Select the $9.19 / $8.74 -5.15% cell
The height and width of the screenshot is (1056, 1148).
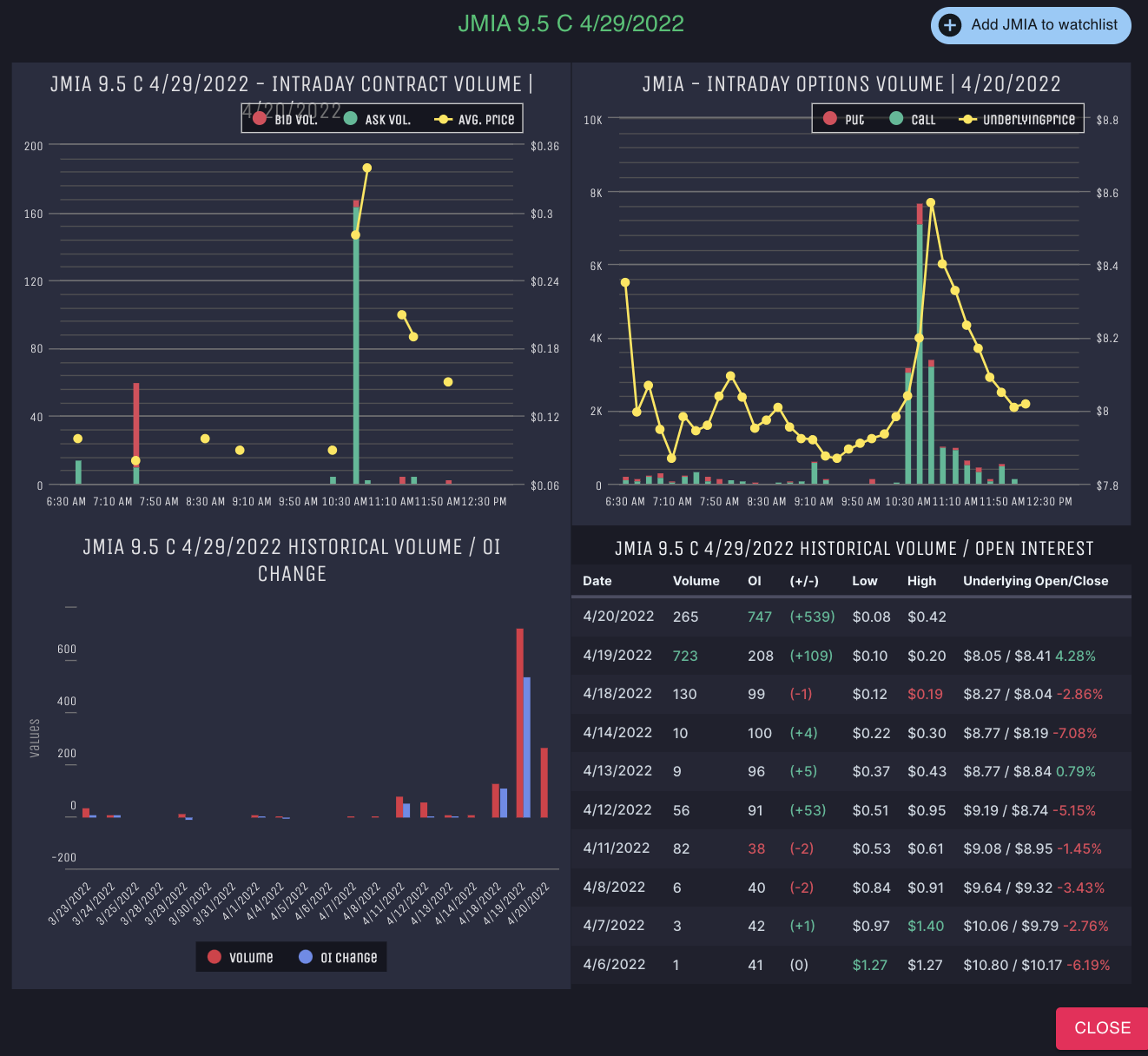[x=1029, y=810]
